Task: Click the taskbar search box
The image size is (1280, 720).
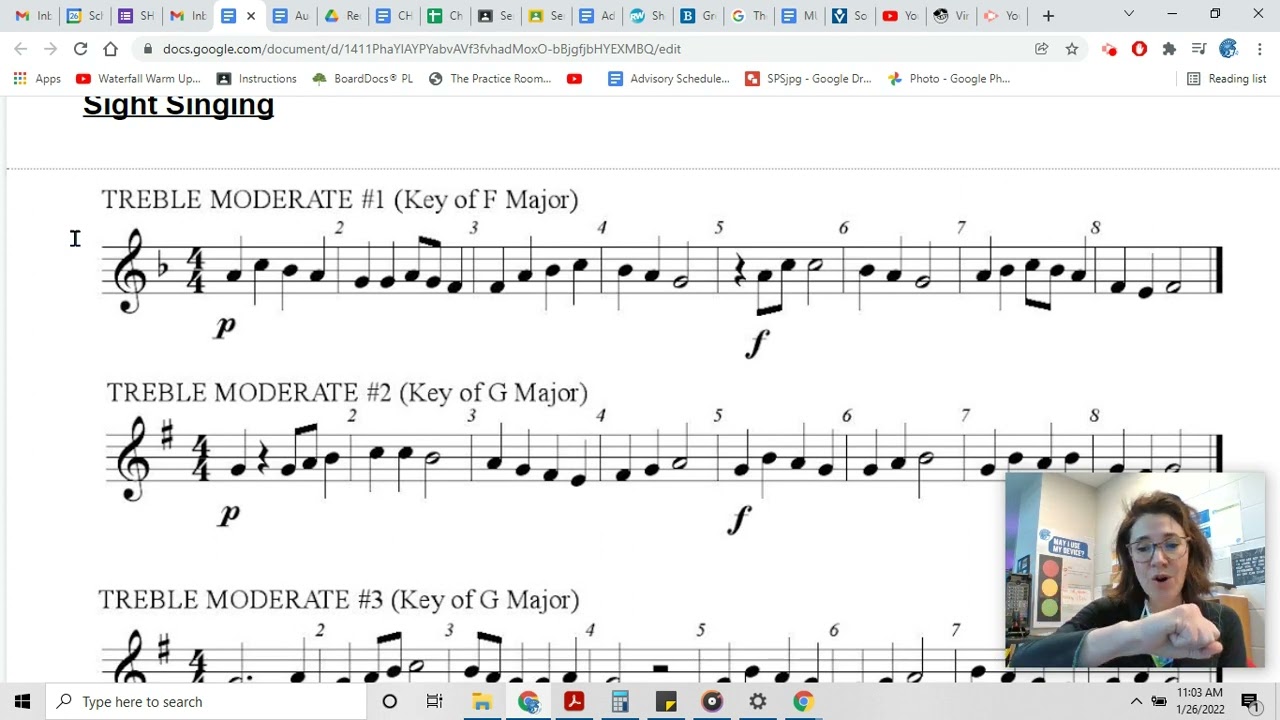Action: pos(206,701)
